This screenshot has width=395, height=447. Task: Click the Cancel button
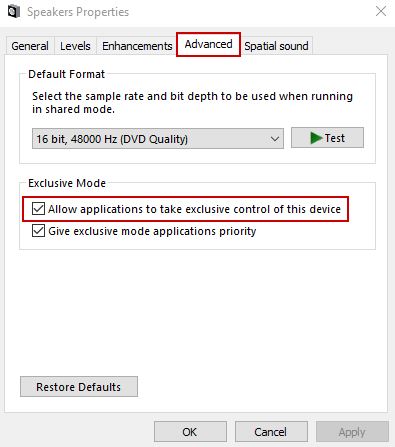271,432
